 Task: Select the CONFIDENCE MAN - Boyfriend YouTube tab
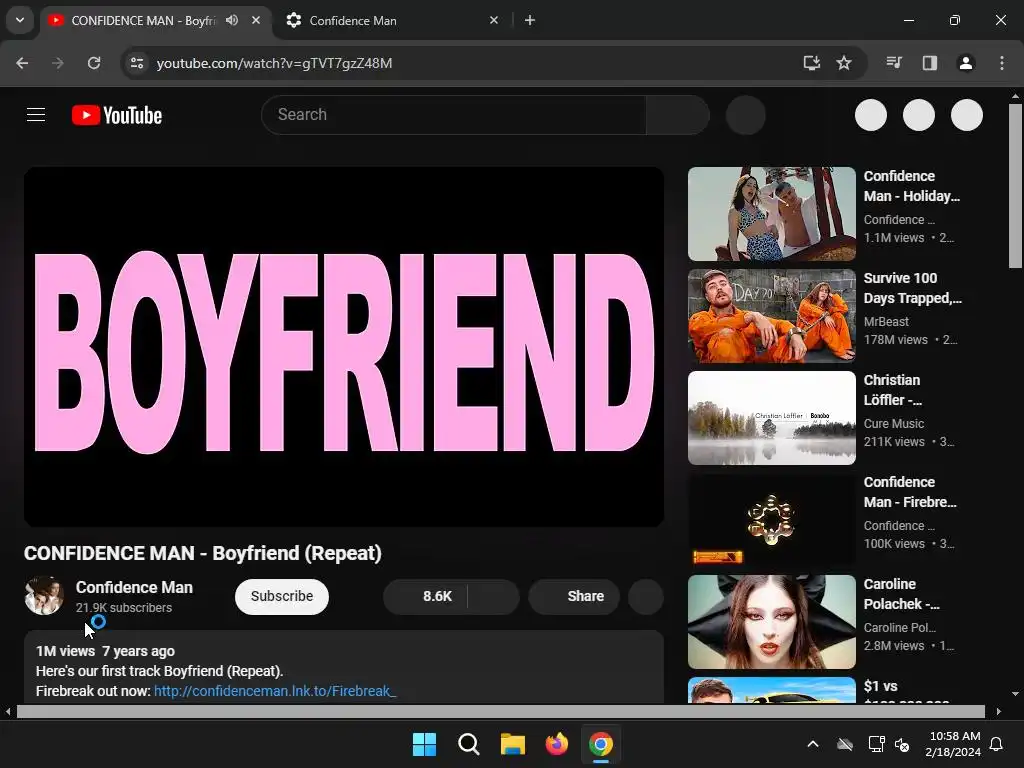[144, 20]
